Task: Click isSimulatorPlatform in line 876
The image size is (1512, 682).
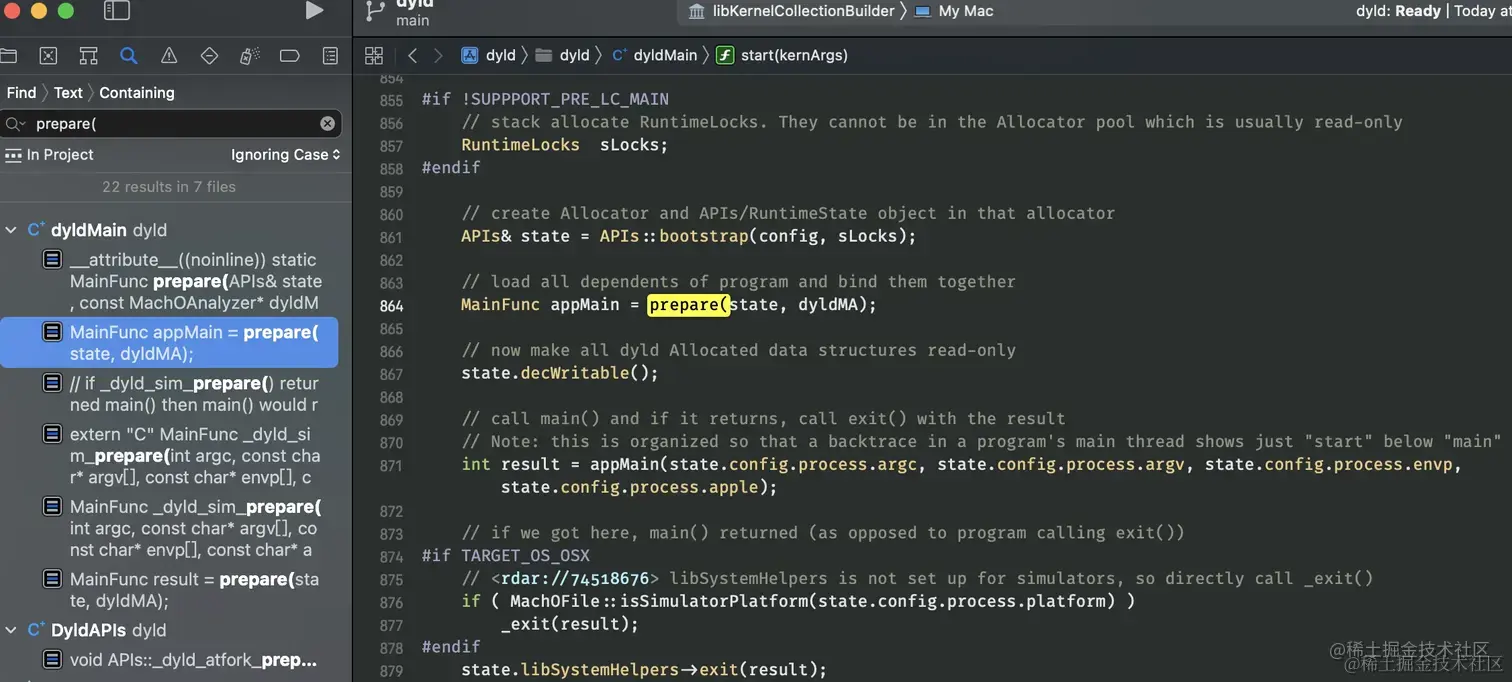Action: tap(712, 601)
